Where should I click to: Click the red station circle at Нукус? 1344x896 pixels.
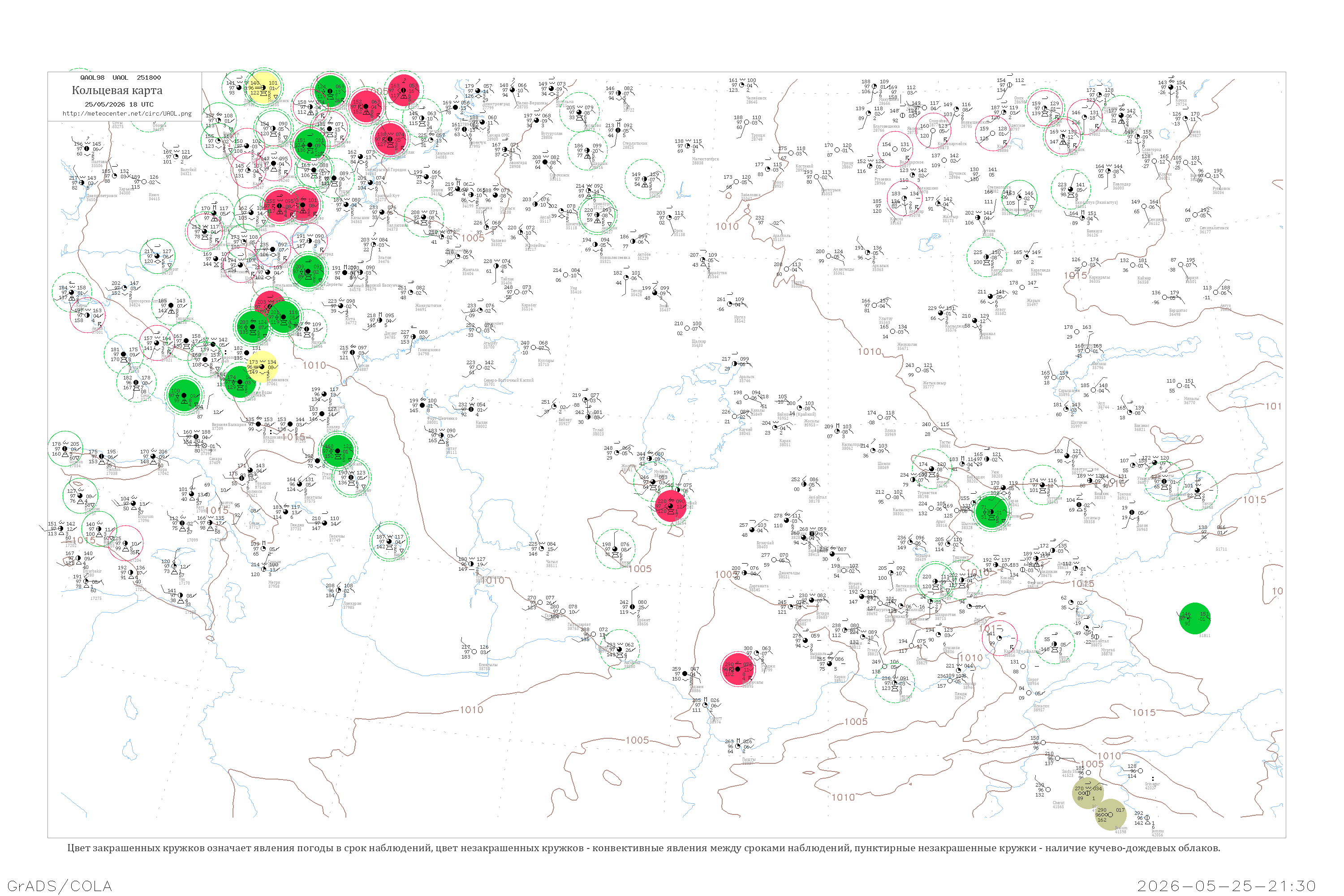click(670, 506)
